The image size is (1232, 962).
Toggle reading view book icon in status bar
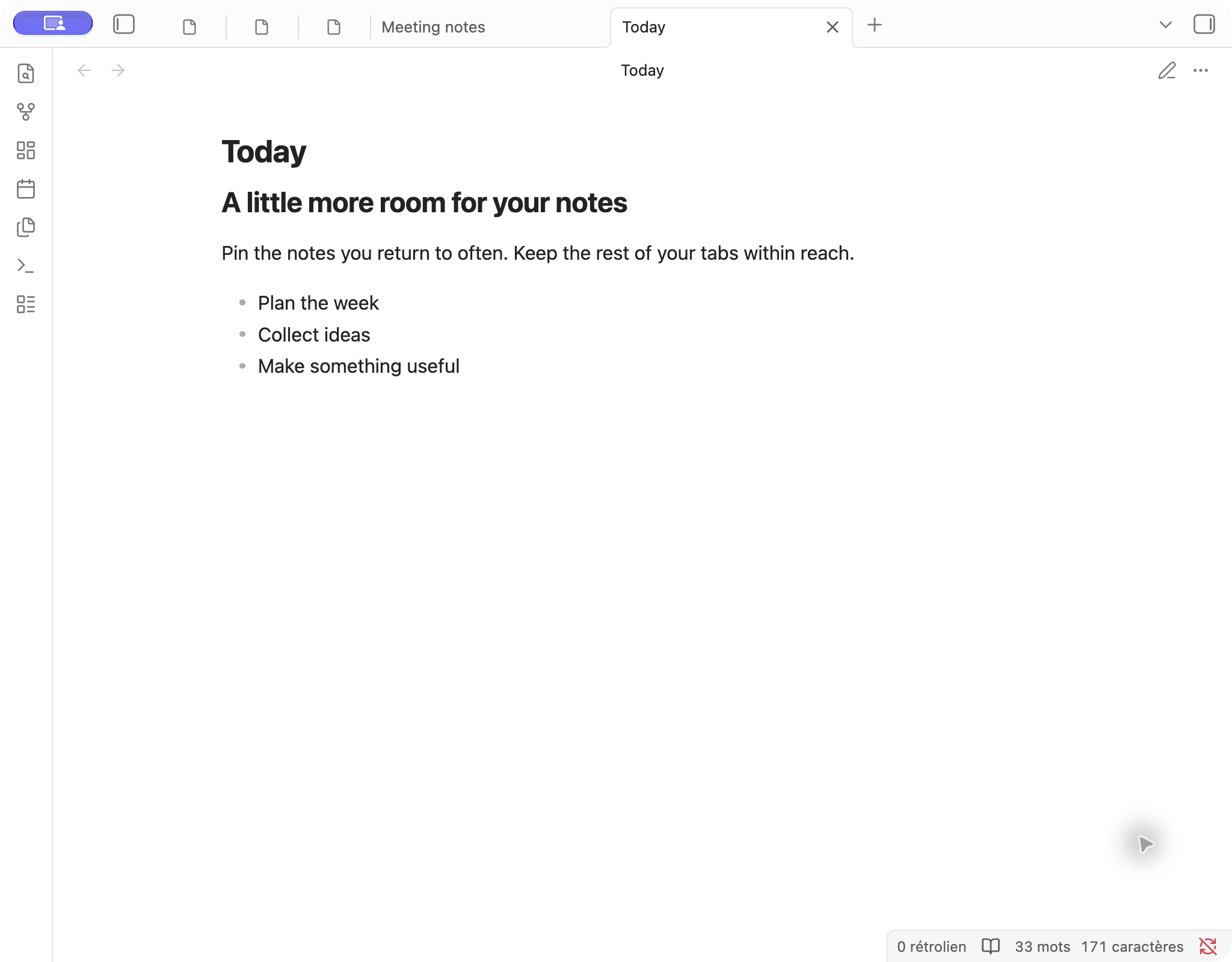991,946
